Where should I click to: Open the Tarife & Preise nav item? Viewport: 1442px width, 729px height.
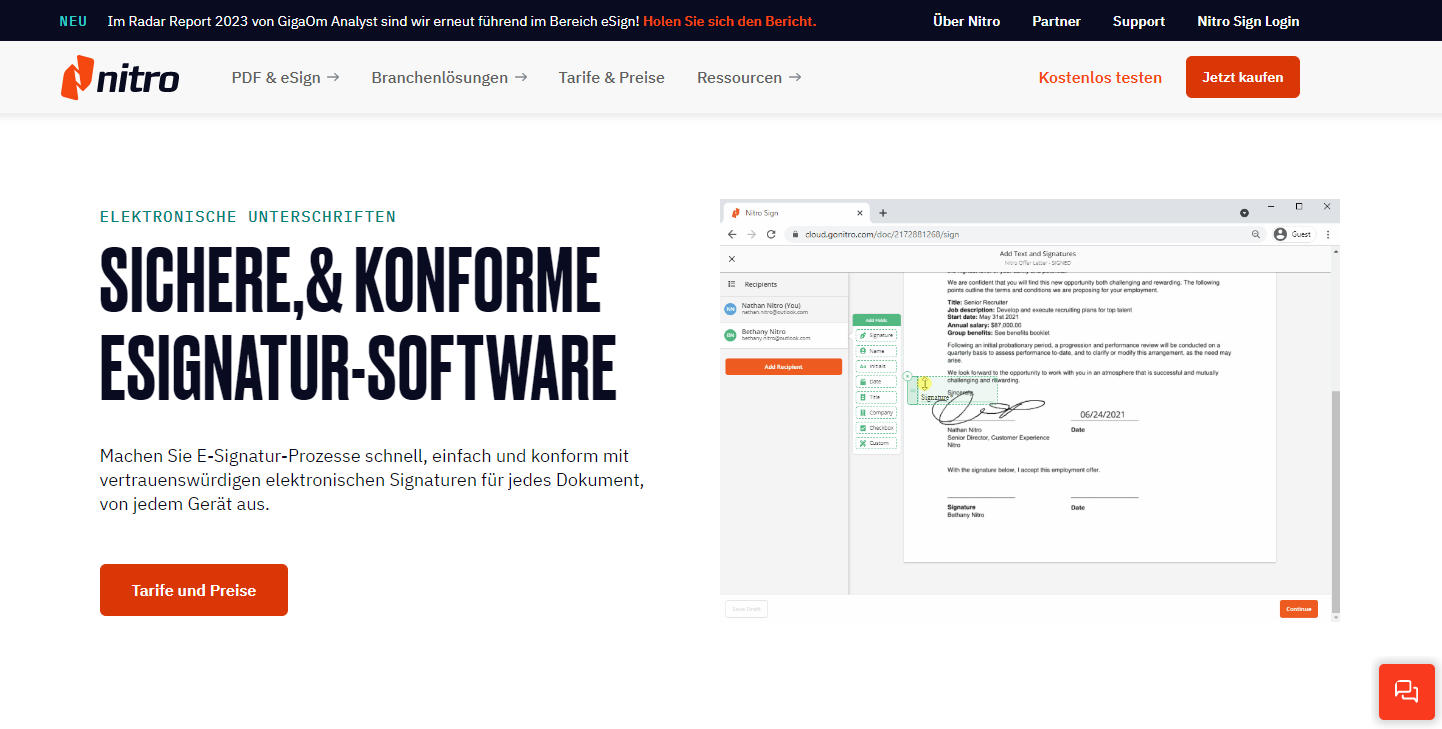612,77
